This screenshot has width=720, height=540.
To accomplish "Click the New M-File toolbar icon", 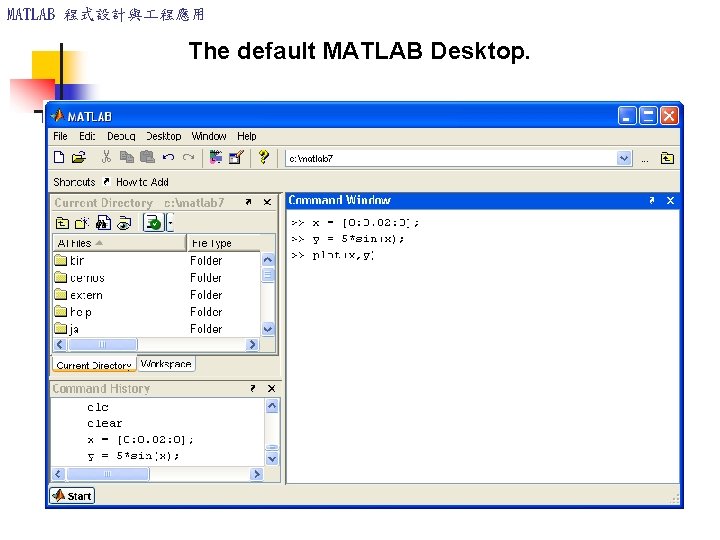I will tap(59, 157).
